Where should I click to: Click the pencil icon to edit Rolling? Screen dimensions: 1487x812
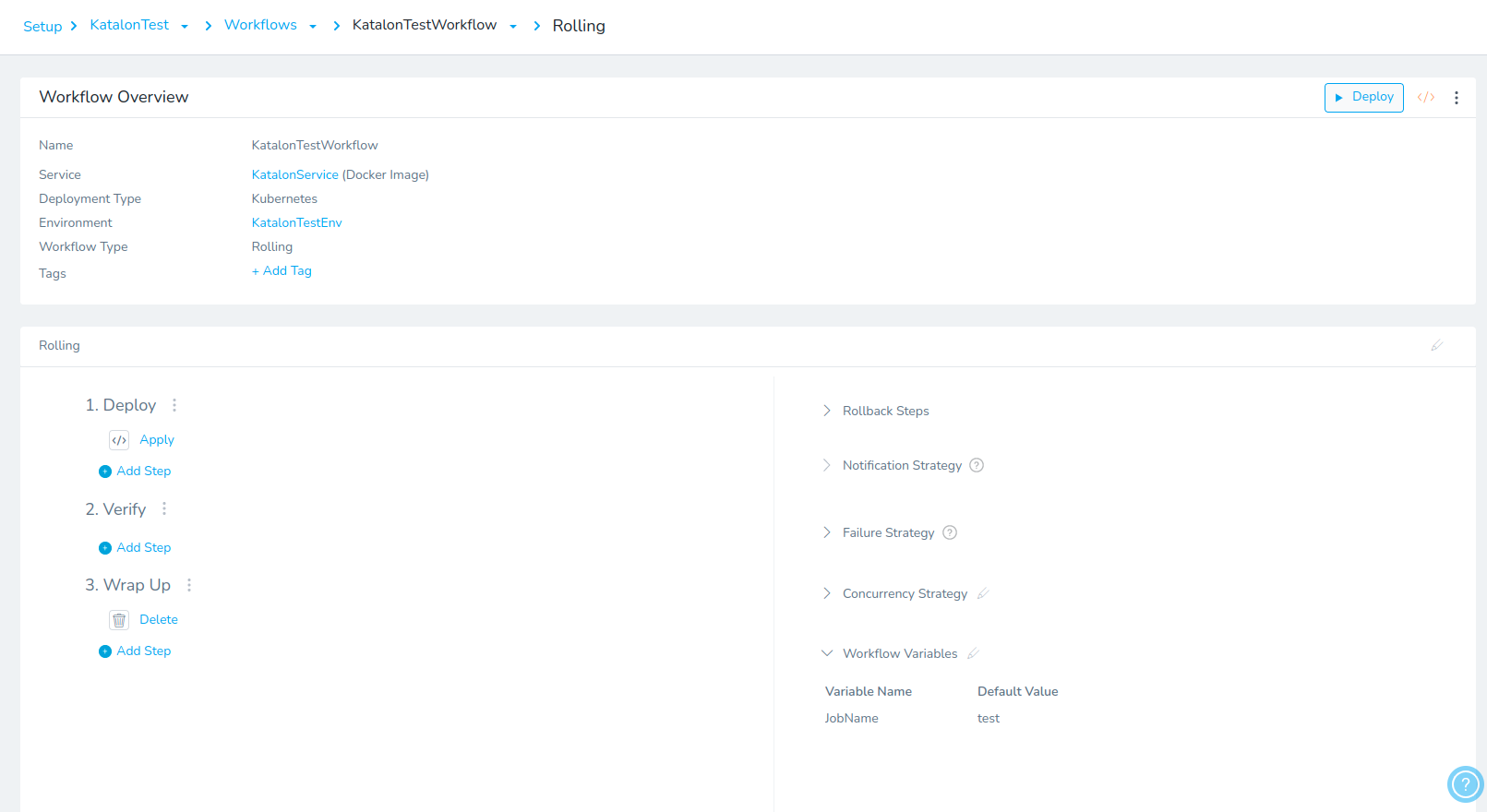click(x=1436, y=345)
